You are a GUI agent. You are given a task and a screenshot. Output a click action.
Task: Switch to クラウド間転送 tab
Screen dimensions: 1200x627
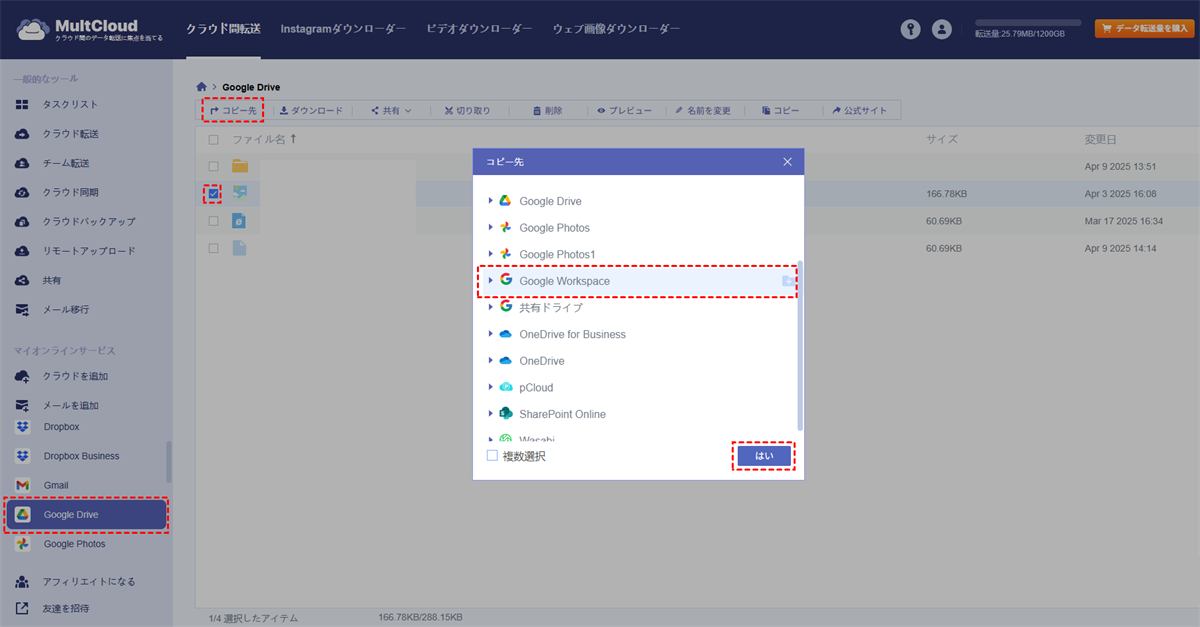[x=223, y=29]
